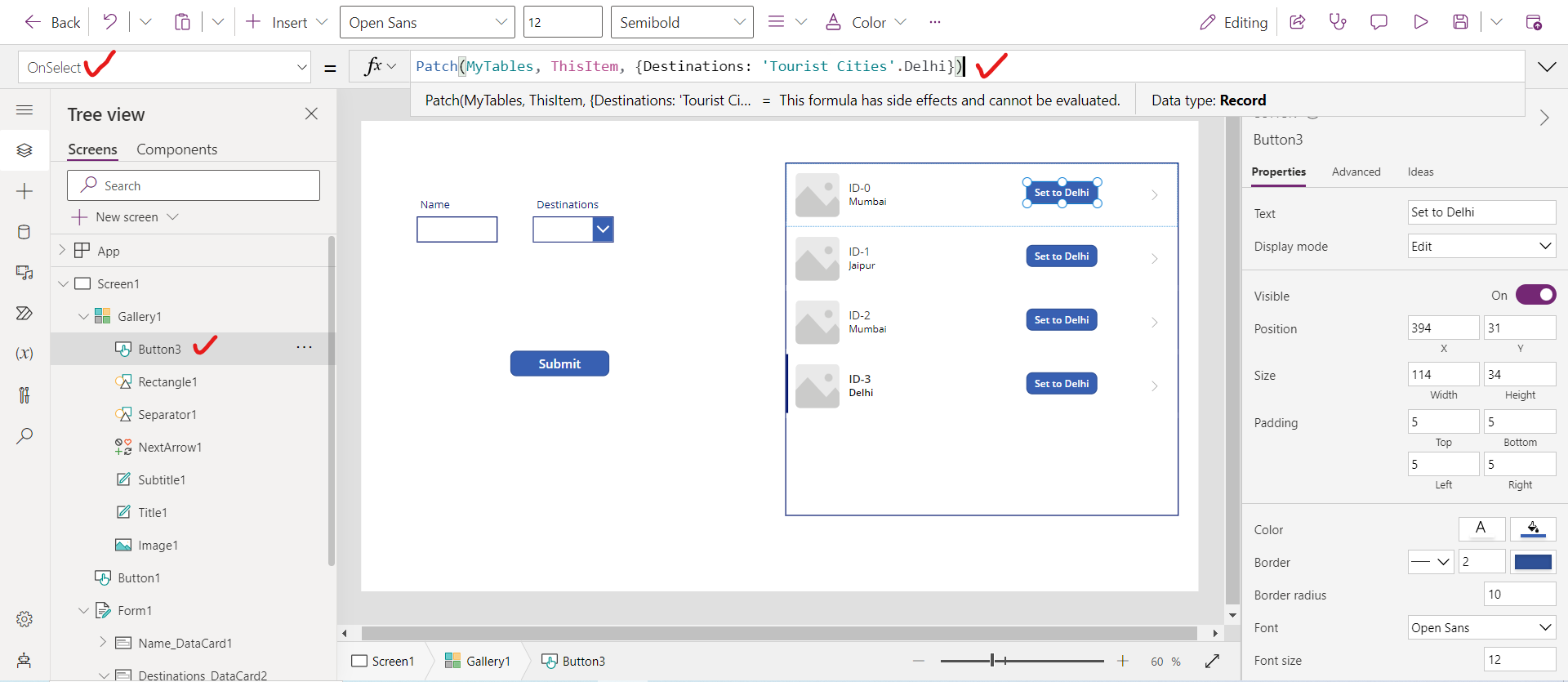Open the Display mode dropdown
This screenshot has height=682, width=1568.
[1481, 247]
